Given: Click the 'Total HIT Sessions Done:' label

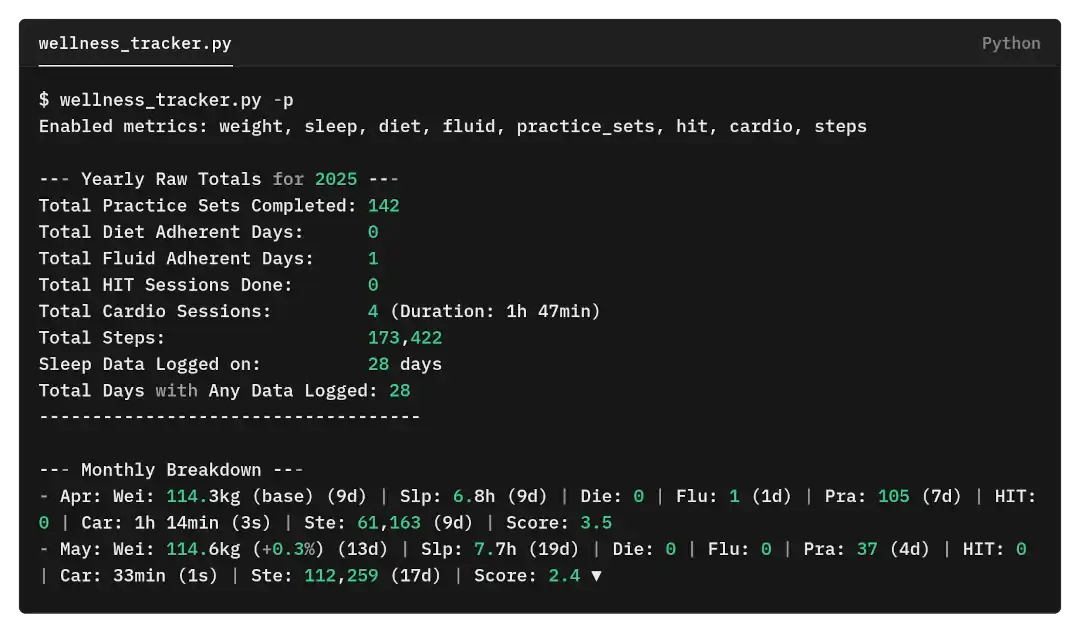Looking at the screenshot, I should (x=165, y=284).
